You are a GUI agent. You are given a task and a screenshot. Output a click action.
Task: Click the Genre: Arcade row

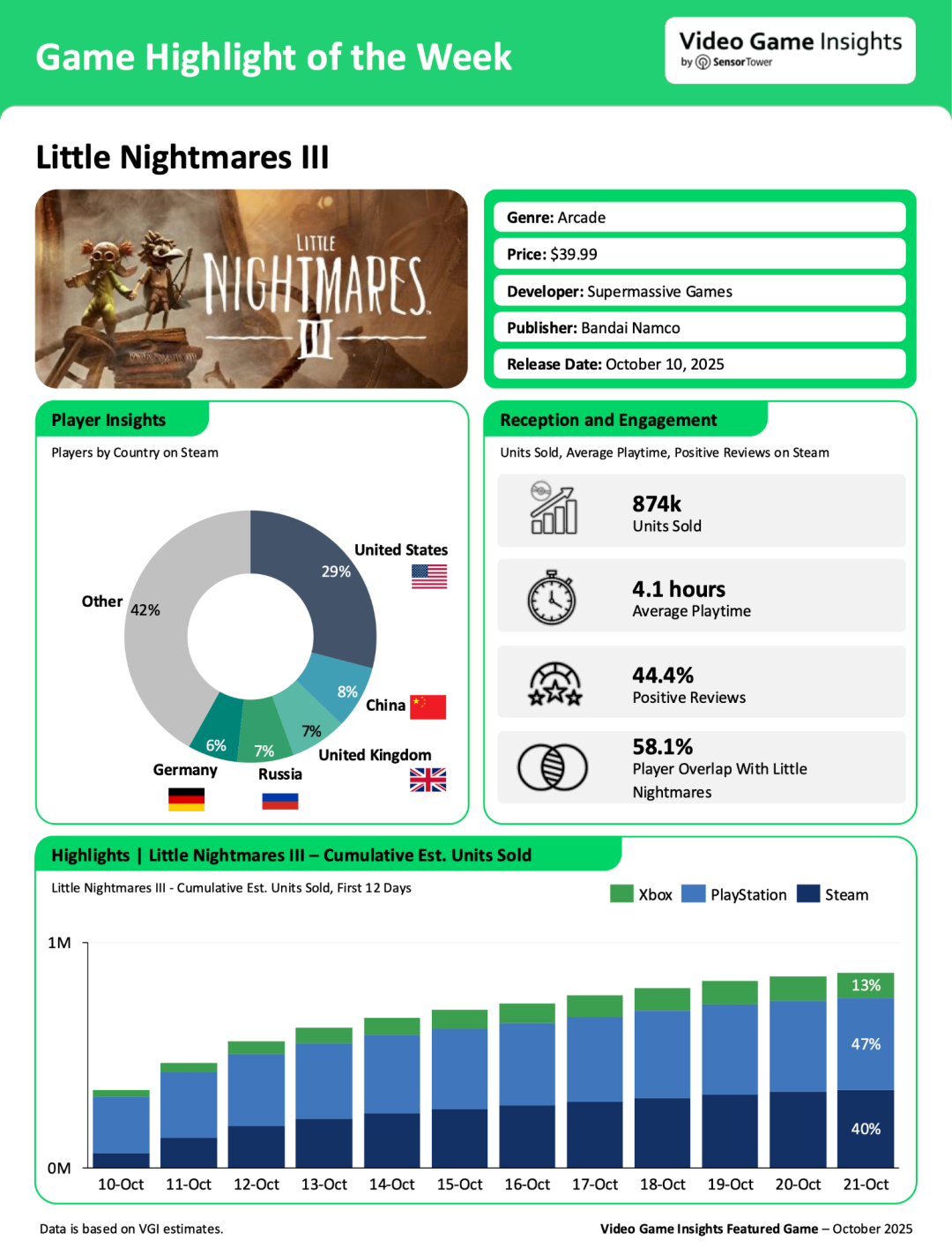click(x=700, y=217)
